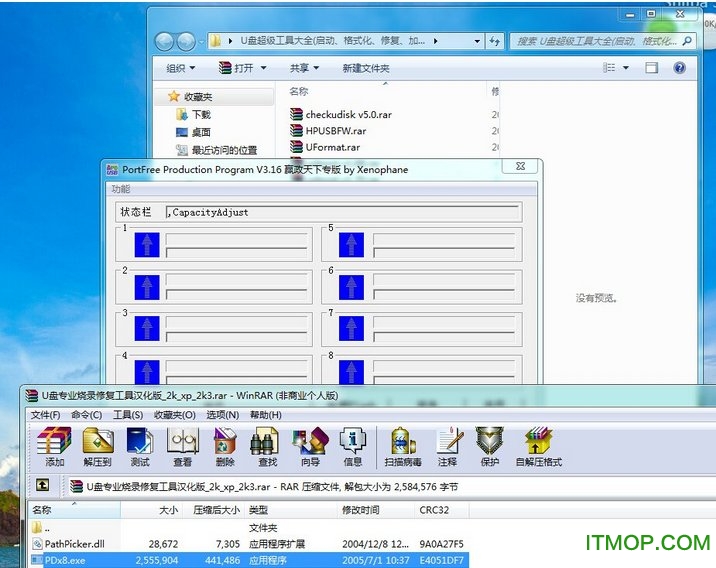Click the Explorer search magnifier icon
Image resolution: width=716 pixels, height=568 pixels.
(686, 41)
